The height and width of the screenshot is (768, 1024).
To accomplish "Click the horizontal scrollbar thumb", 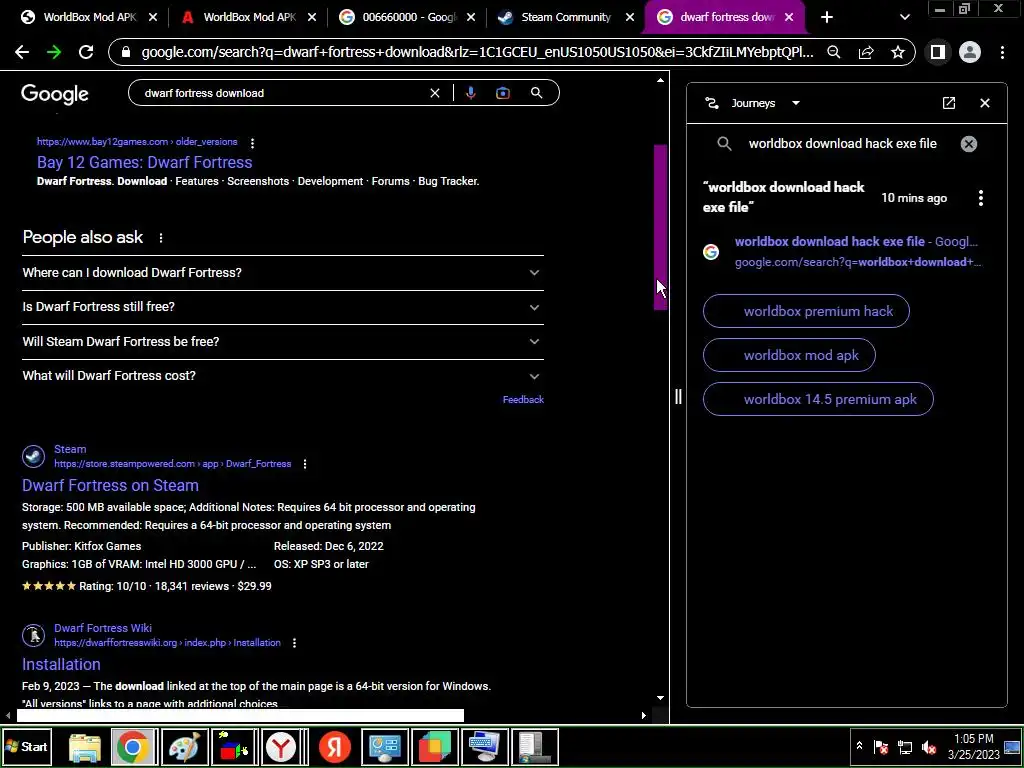I will click(240, 716).
